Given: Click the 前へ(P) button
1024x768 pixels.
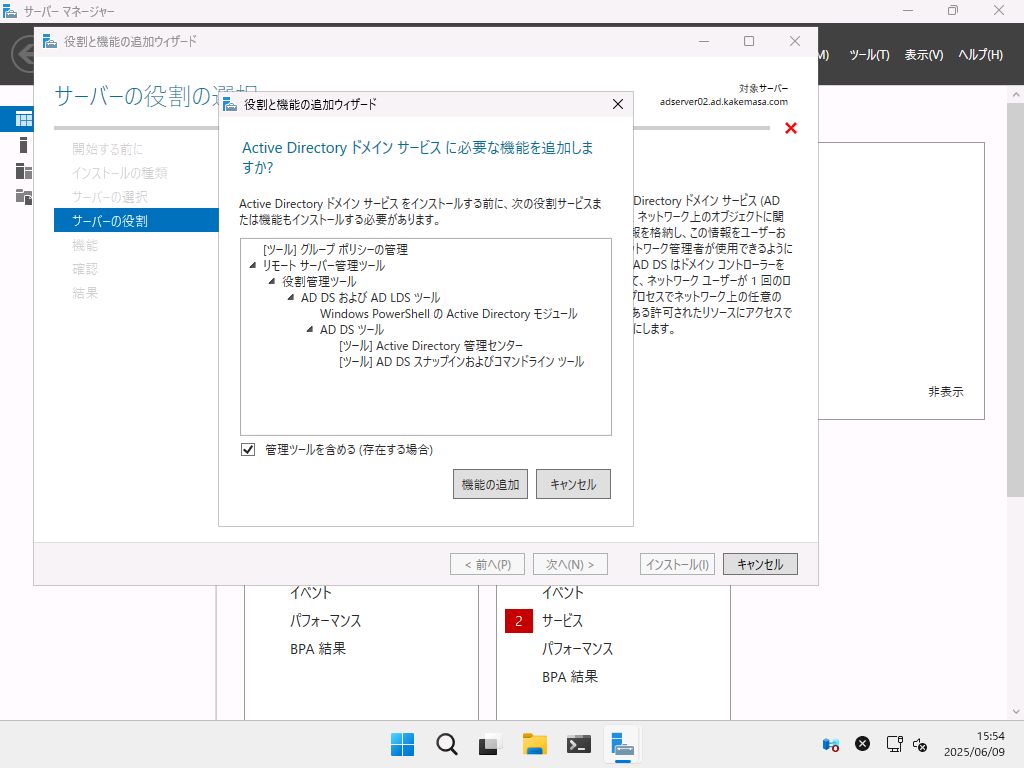Looking at the screenshot, I should click(487, 564).
